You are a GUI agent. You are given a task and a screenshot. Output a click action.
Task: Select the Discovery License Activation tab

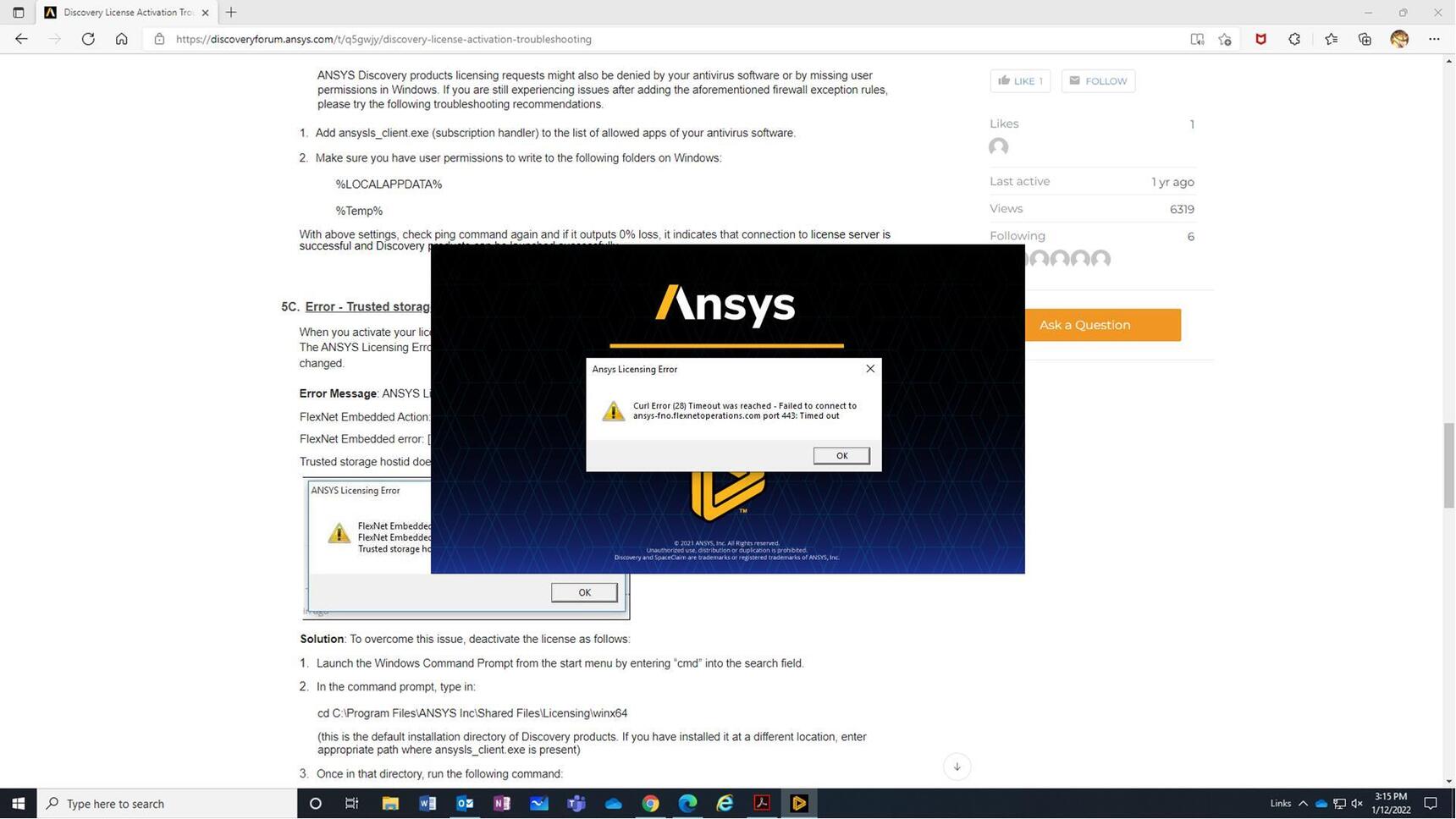(127, 12)
